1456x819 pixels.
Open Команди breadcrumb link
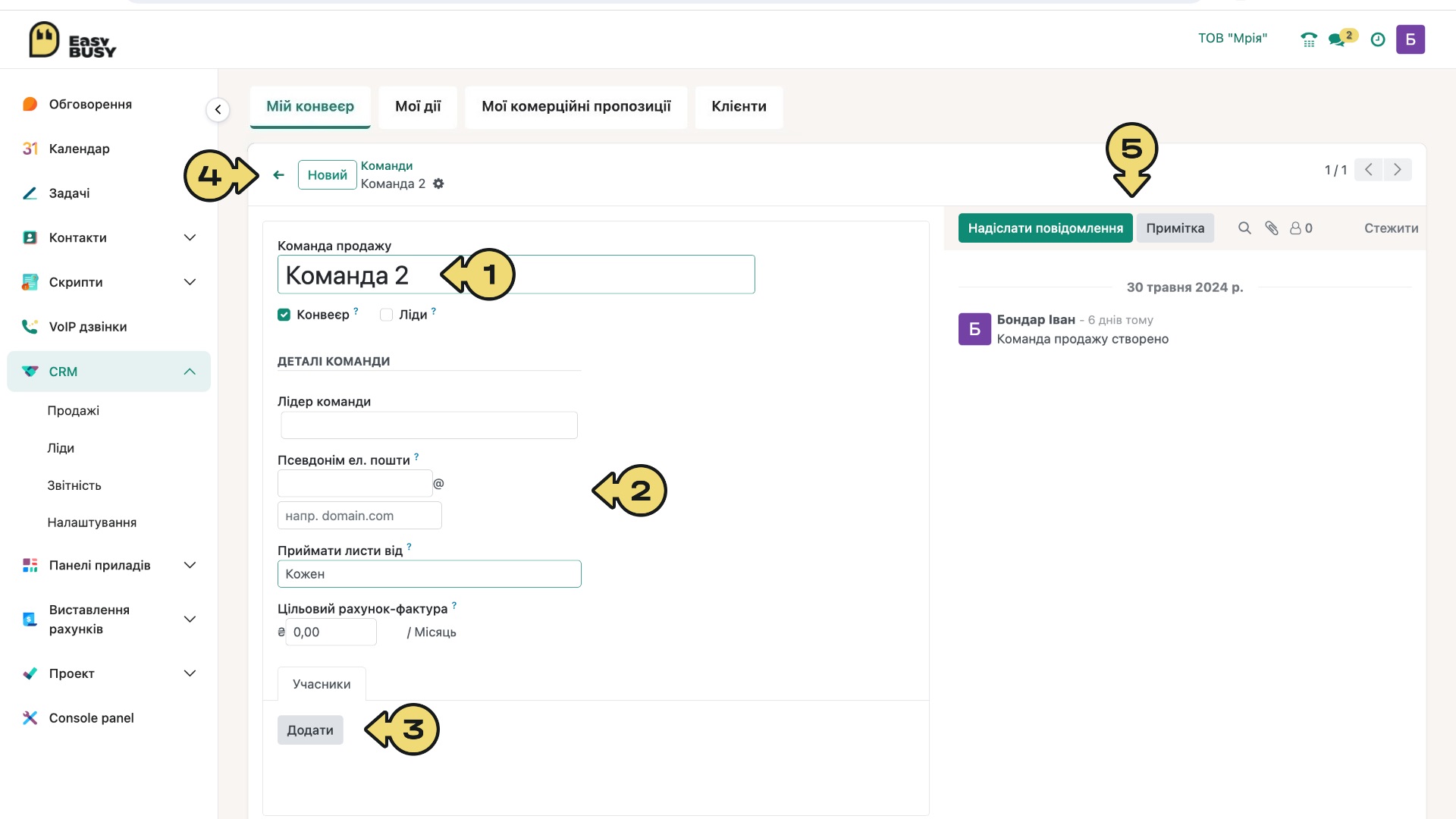tap(387, 166)
